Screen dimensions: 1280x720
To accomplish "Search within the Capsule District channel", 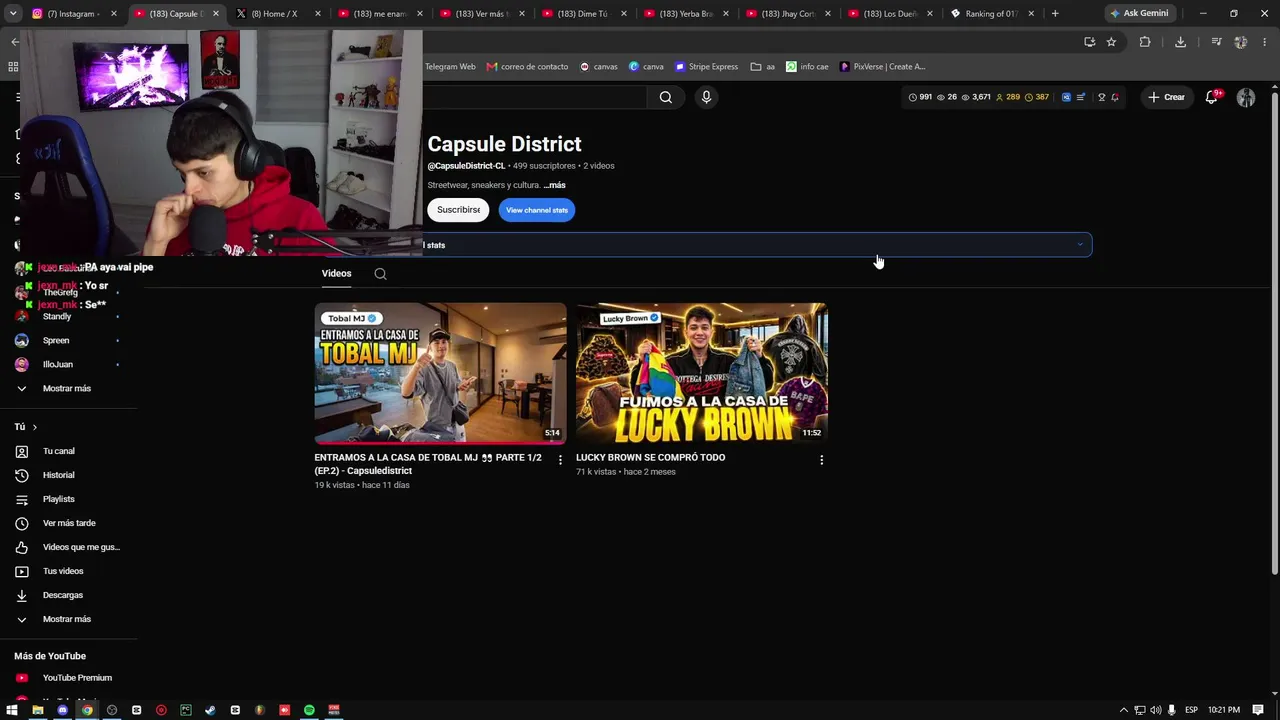I will [380, 274].
